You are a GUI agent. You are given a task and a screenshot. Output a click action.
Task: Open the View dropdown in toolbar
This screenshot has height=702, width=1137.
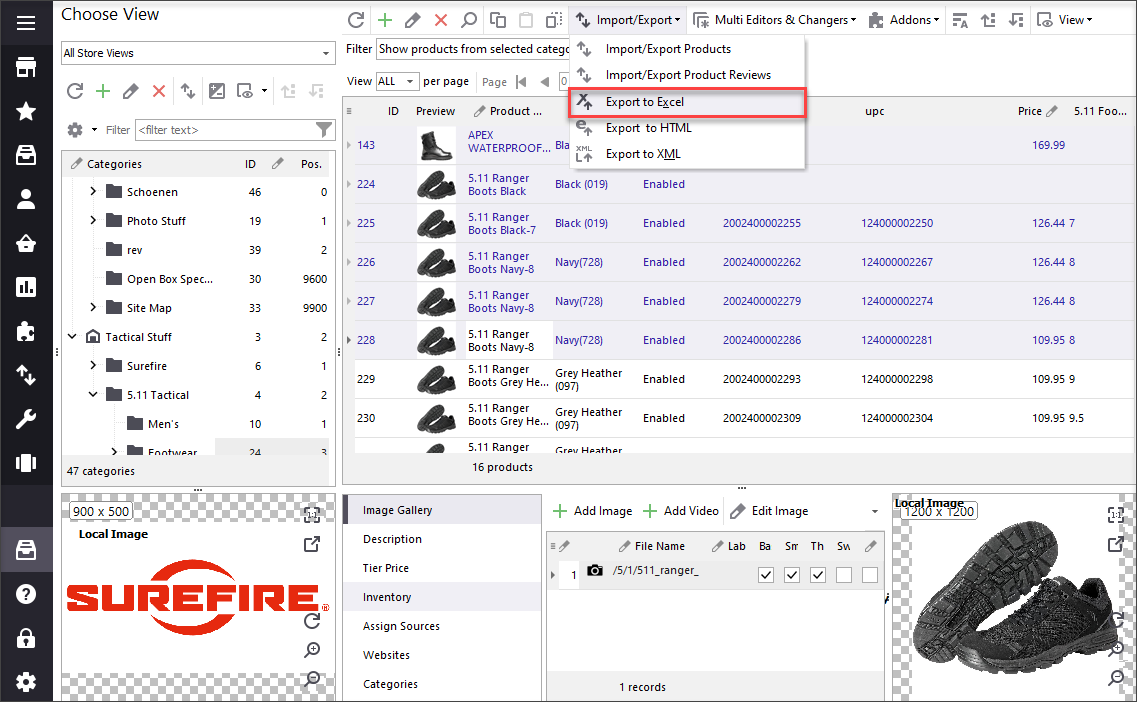(x=1064, y=20)
